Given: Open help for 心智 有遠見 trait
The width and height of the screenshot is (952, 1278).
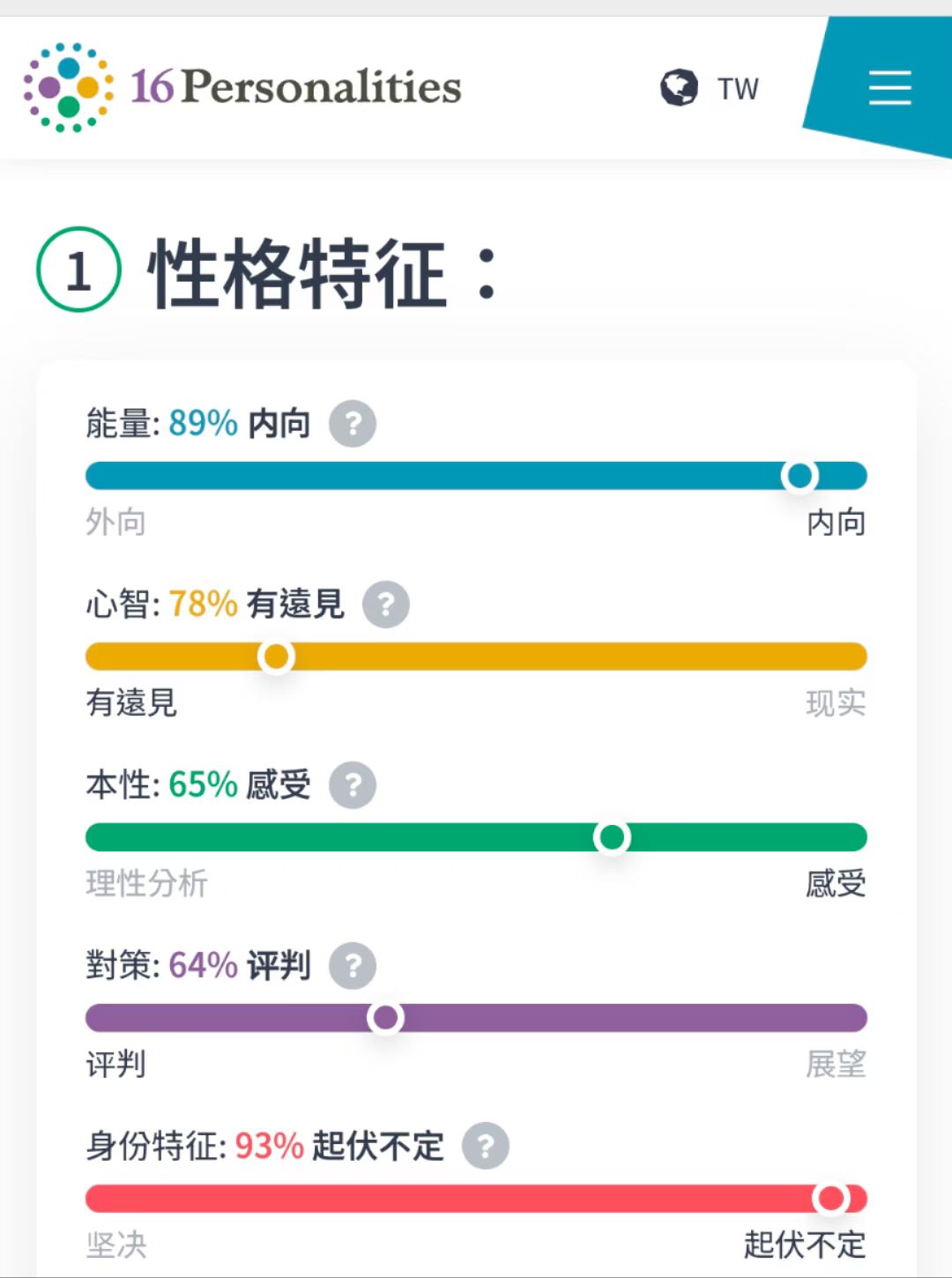Looking at the screenshot, I should click(x=386, y=605).
